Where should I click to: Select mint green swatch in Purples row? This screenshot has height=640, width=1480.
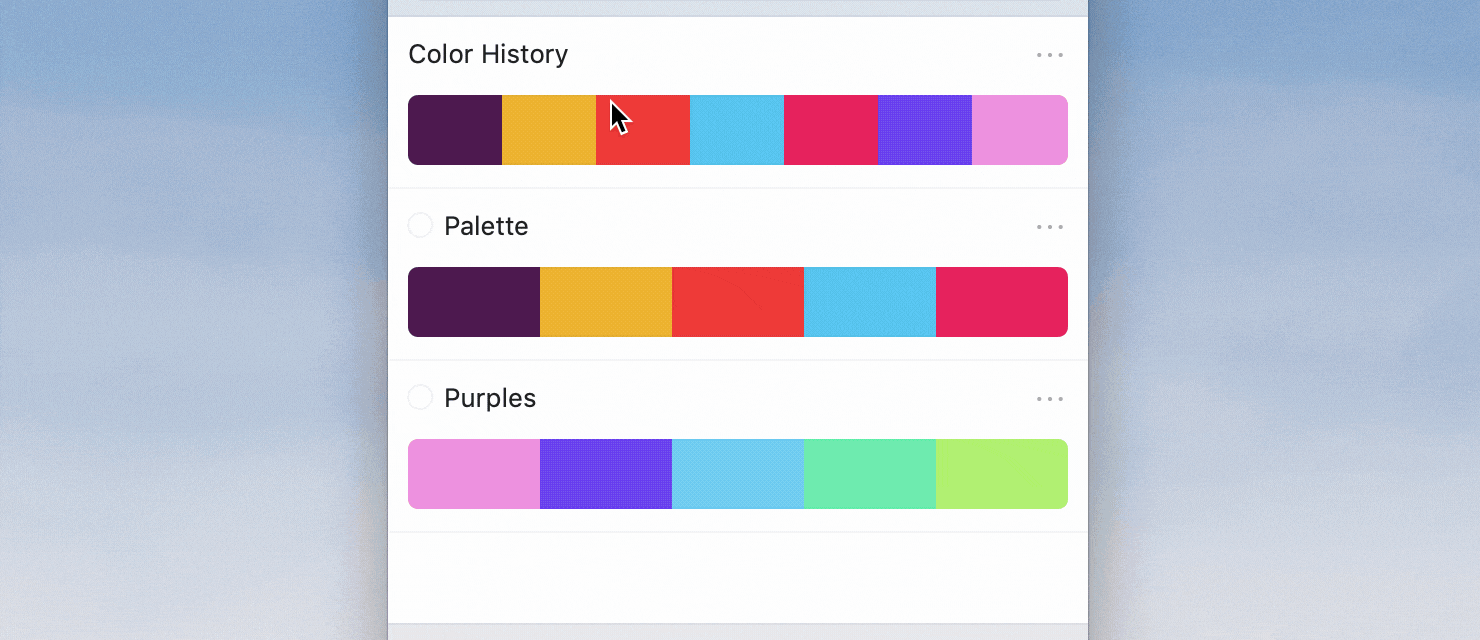point(870,474)
